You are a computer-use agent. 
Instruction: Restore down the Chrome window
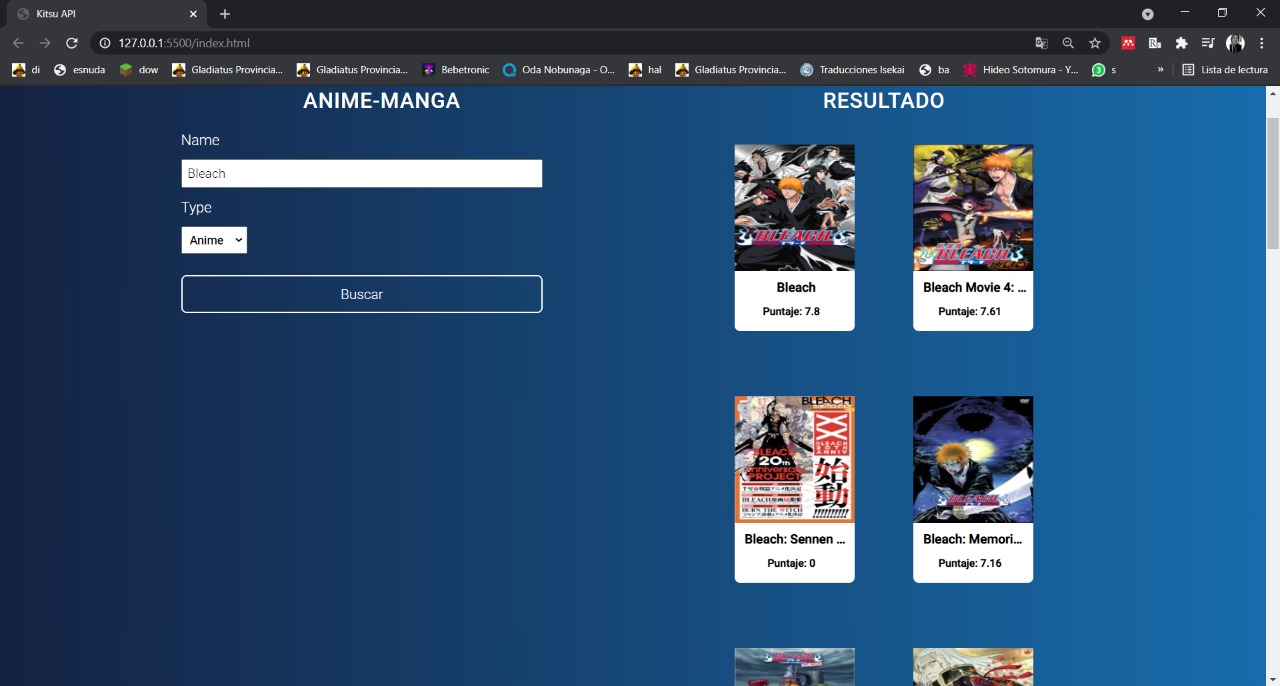1222,13
